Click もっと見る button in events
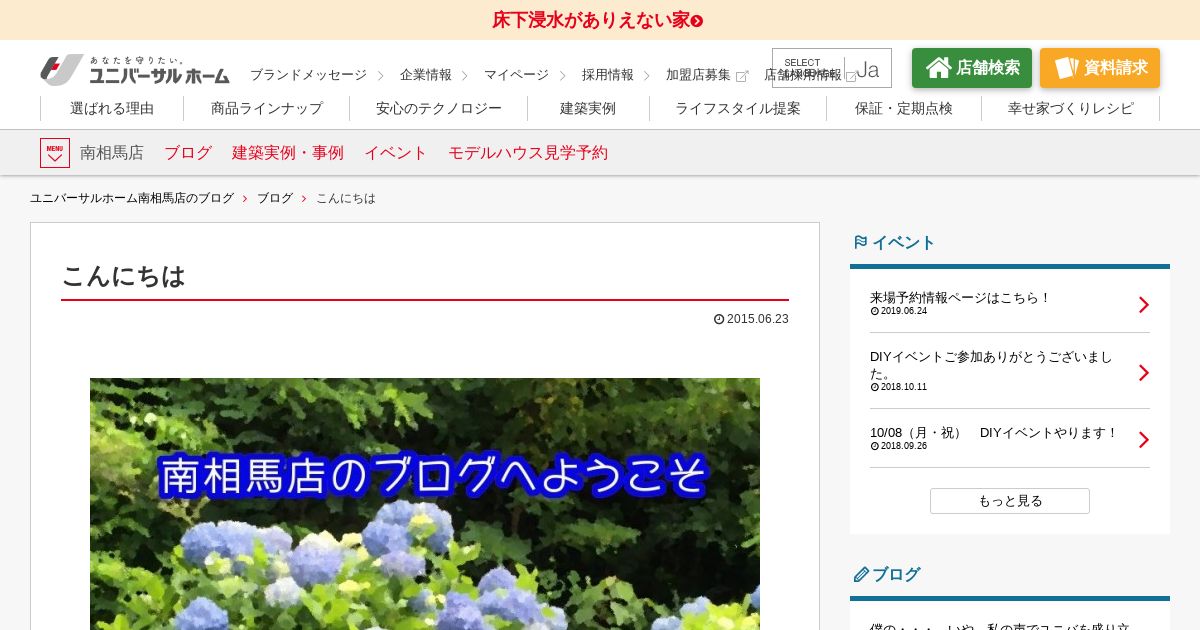 1010,501
